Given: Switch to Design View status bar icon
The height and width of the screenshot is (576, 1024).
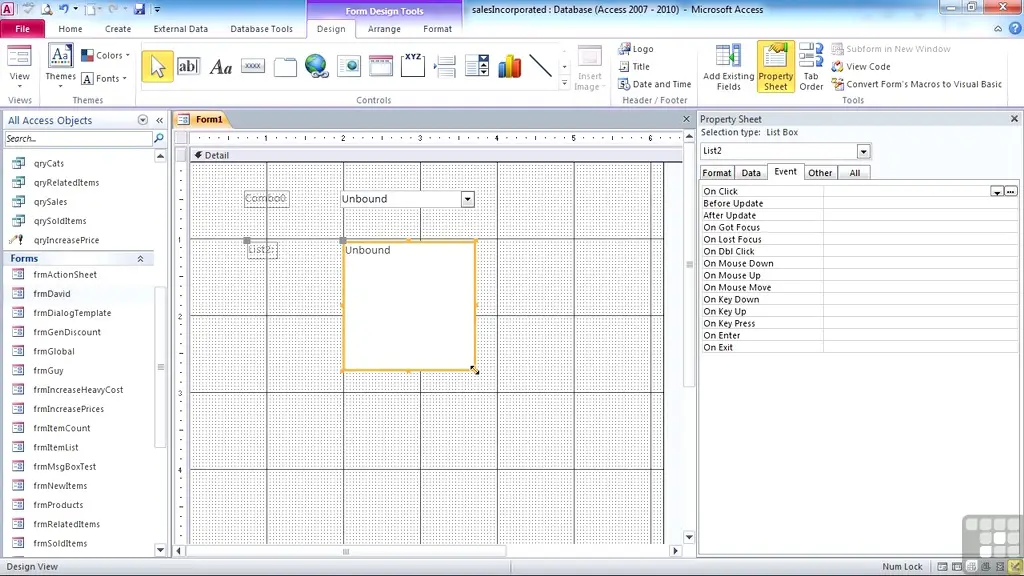Looking at the screenshot, I should (1014, 567).
